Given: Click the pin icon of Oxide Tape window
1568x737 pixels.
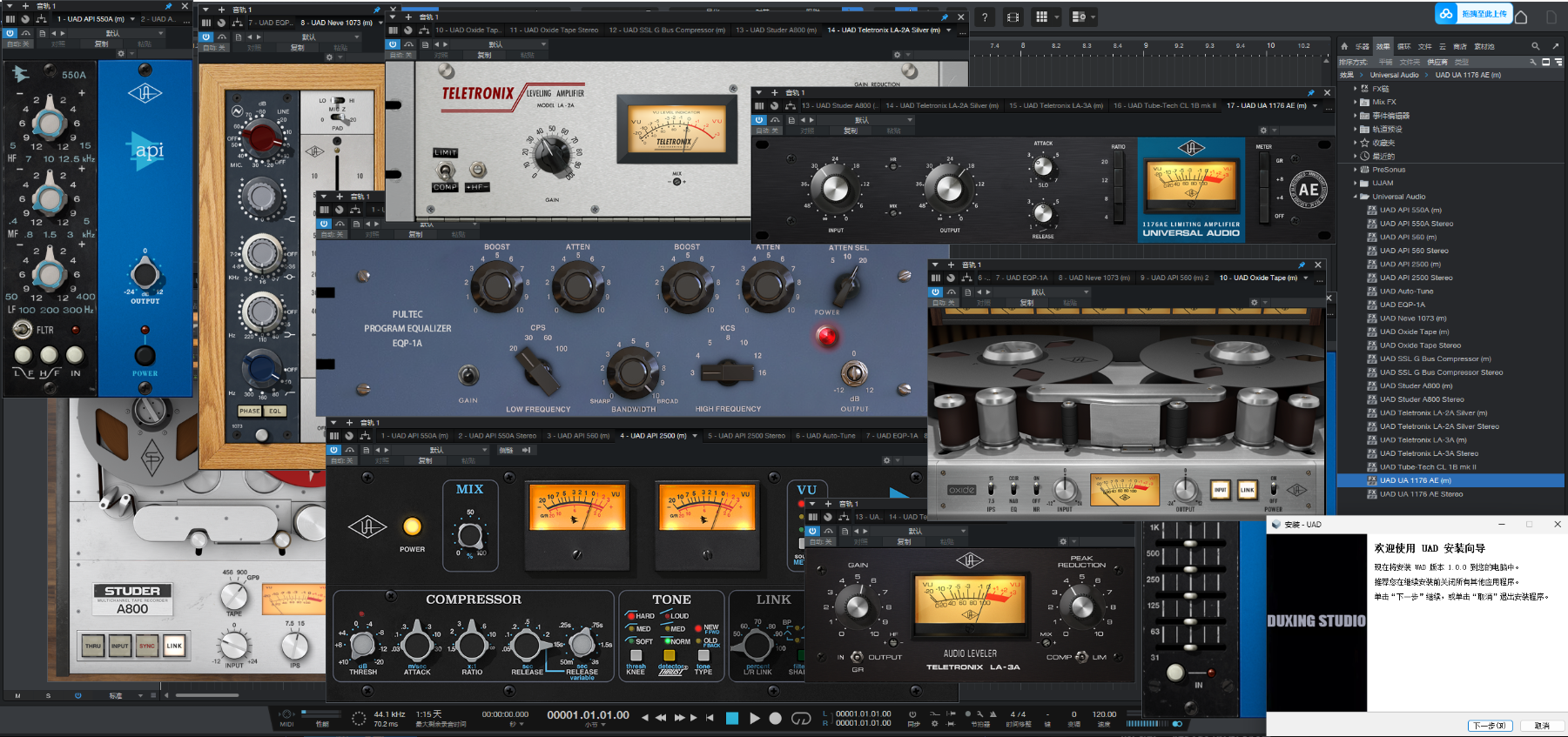Looking at the screenshot, I should [x=1302, y=265].
